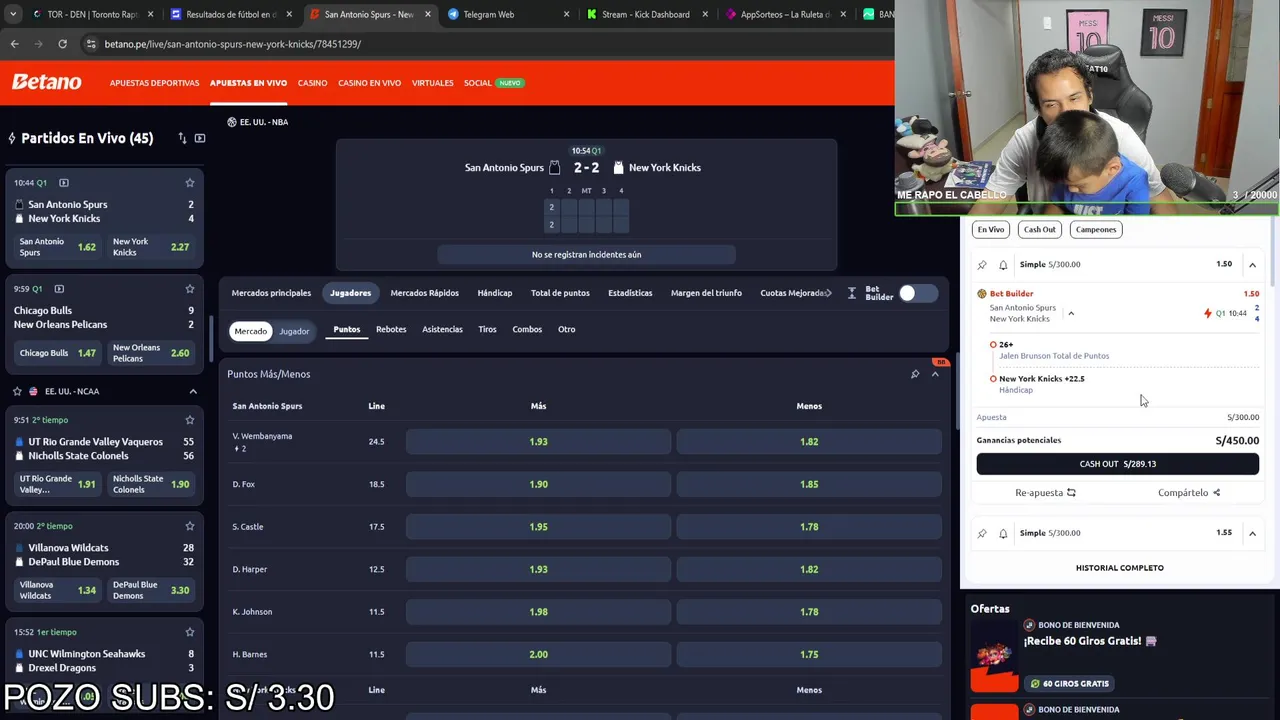The height and width of the screenshot is (720, 1280).
Task: Collapse the Bet Builder selections chevron
Action: point(1071,313)
